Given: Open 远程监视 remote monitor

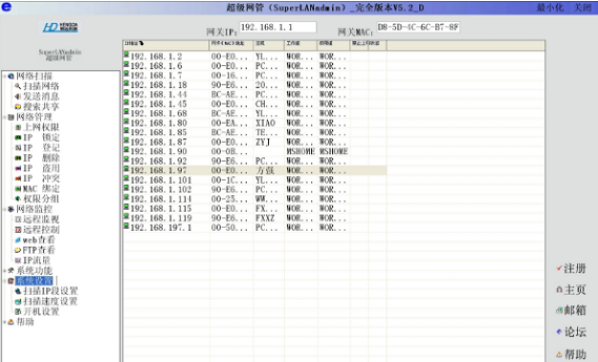Looking at the screenshot, I should pos(41,220).
